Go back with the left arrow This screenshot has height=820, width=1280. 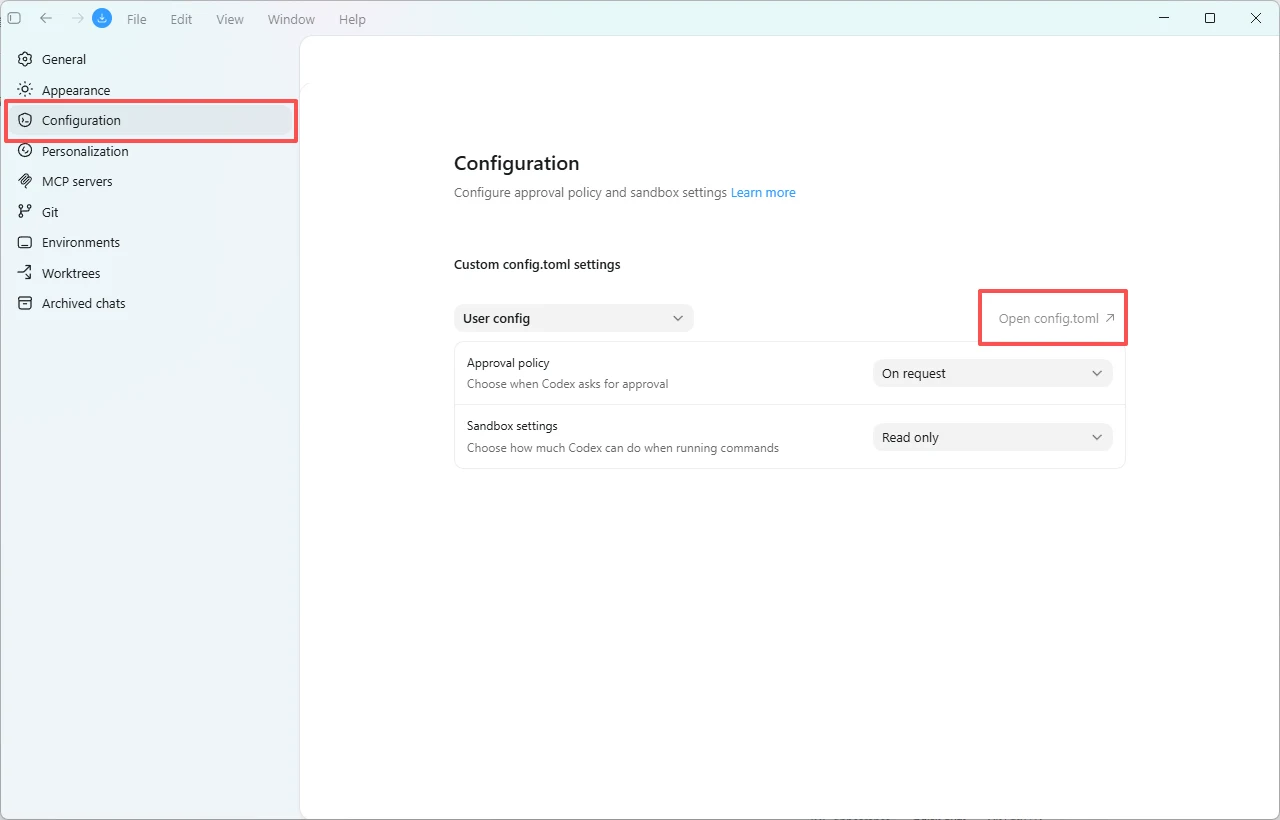(46, 18)
